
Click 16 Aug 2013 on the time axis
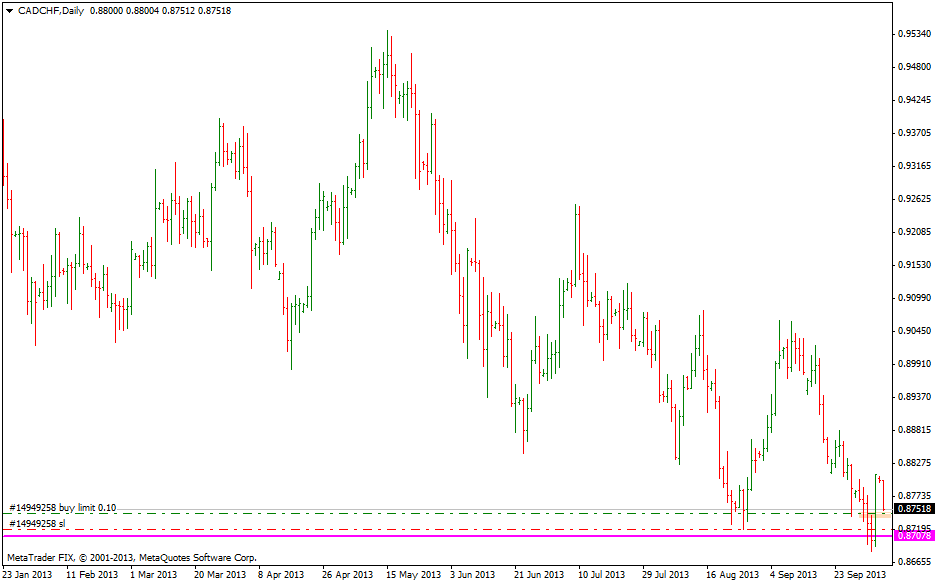click(x=732, y=575)
